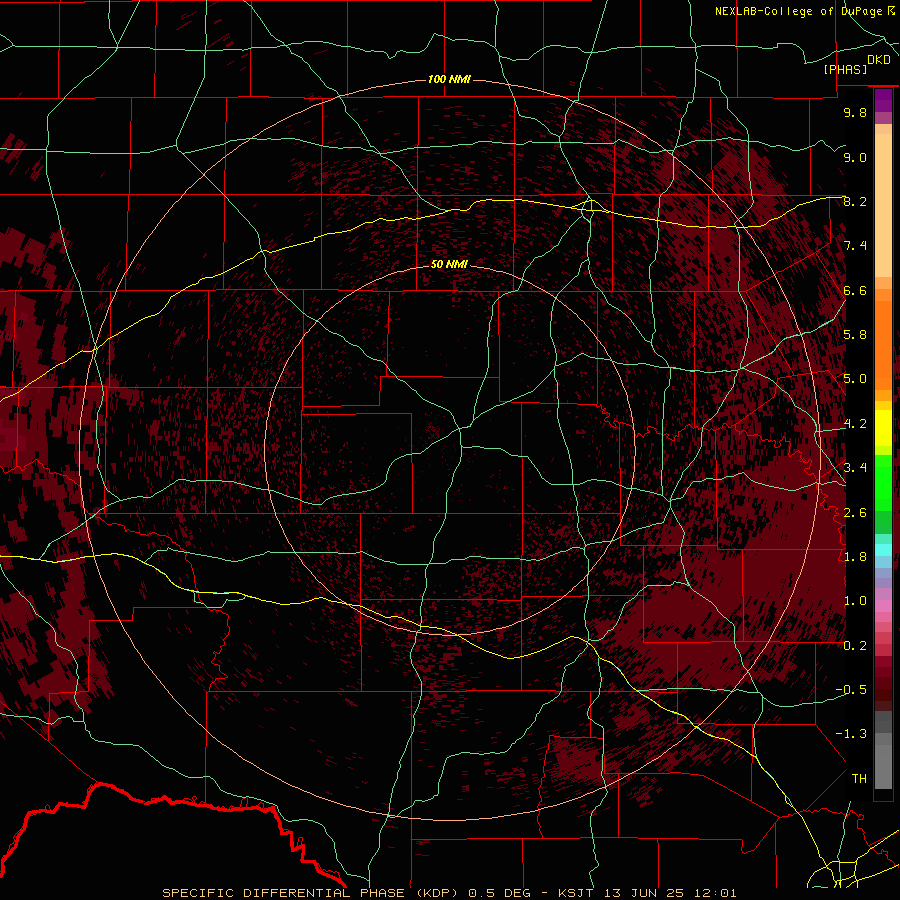The width and height of the screenshot is (900, 900).
Task: Click the 3.4 legend value
Action: point(855,468)
